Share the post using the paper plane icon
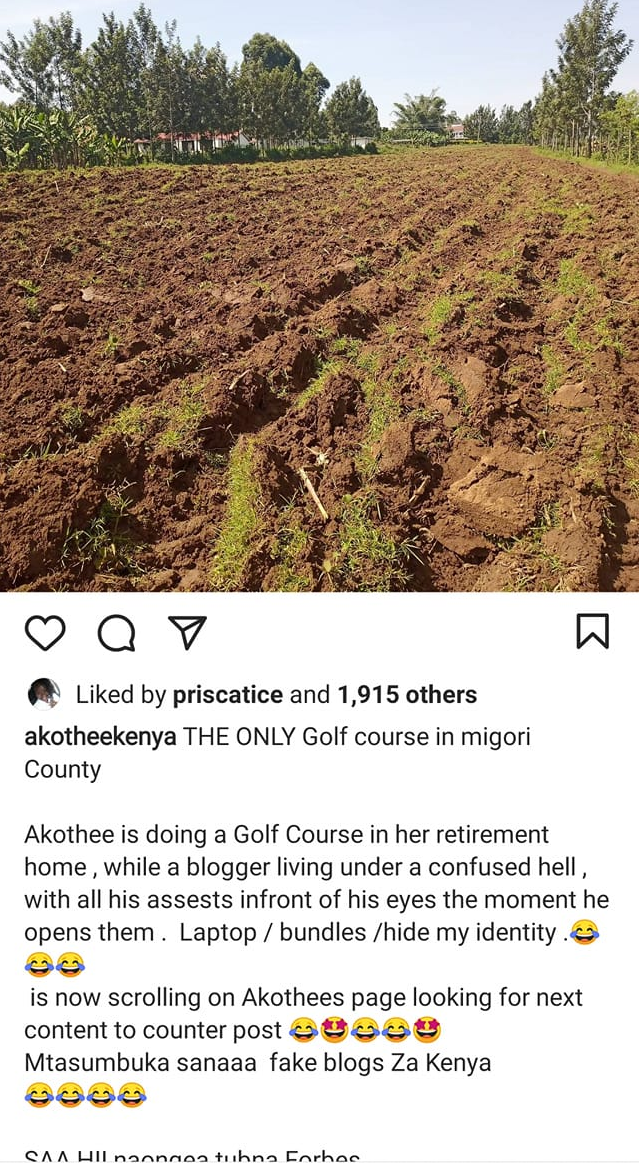 tap(187, 633)
